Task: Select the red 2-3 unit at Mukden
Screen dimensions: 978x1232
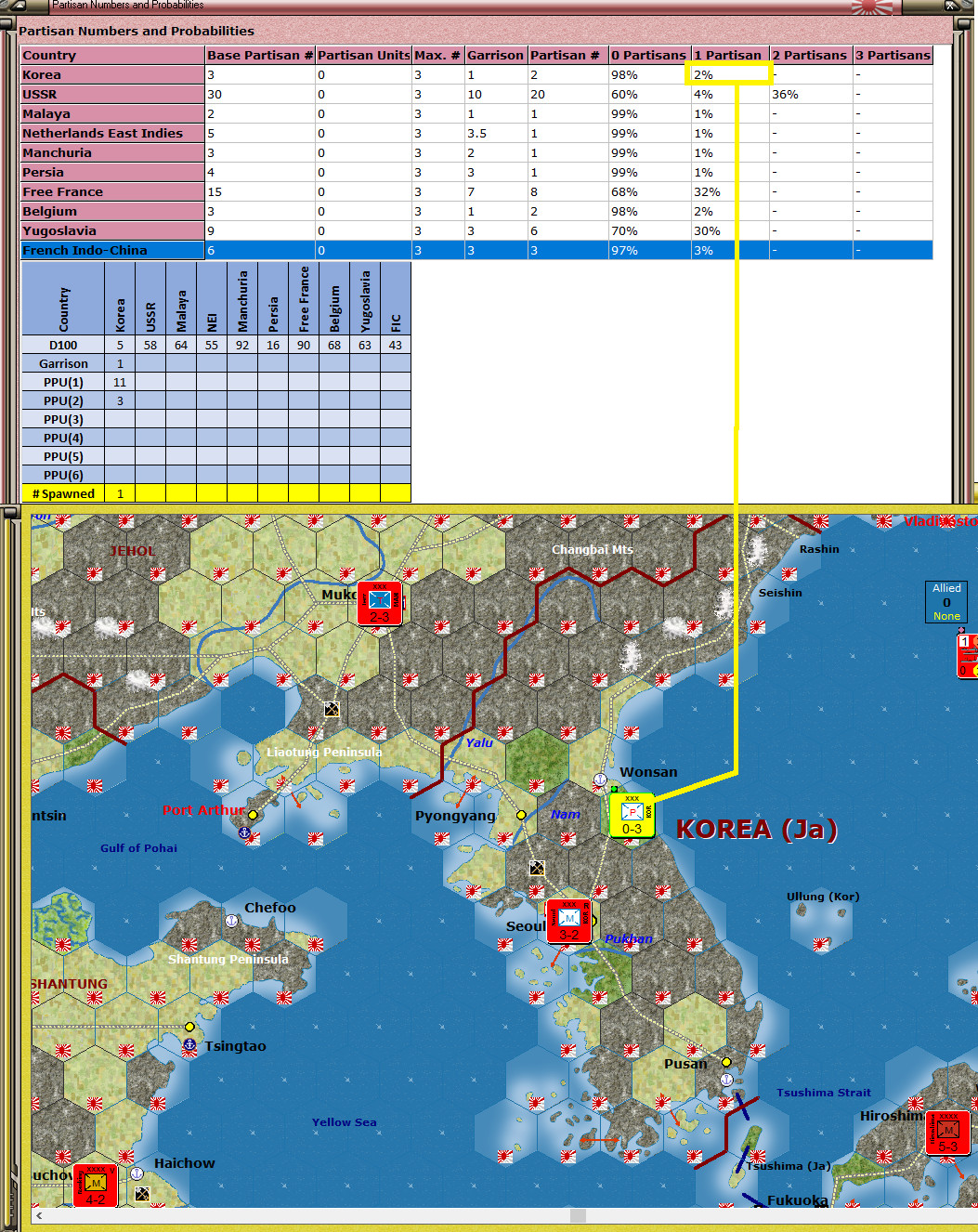Action: point(380,603)
